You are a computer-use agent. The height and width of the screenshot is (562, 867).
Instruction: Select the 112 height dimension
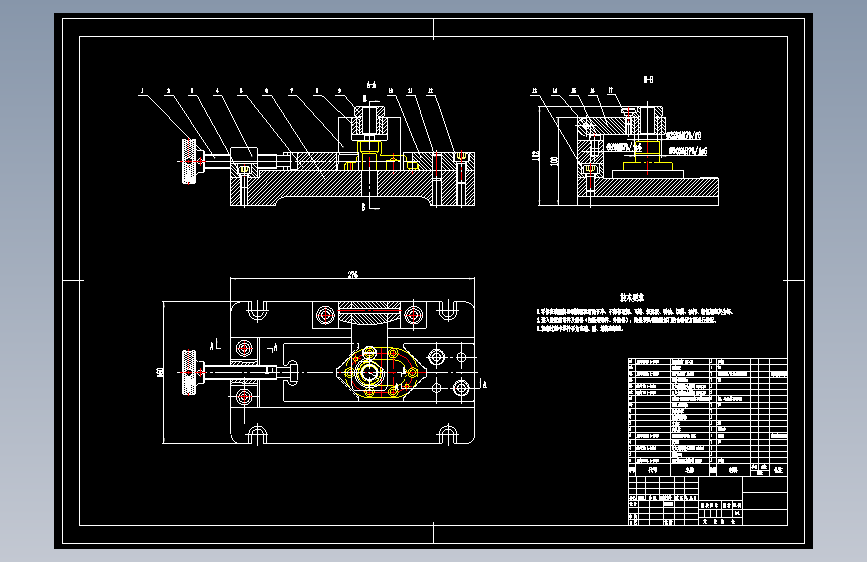535,155
